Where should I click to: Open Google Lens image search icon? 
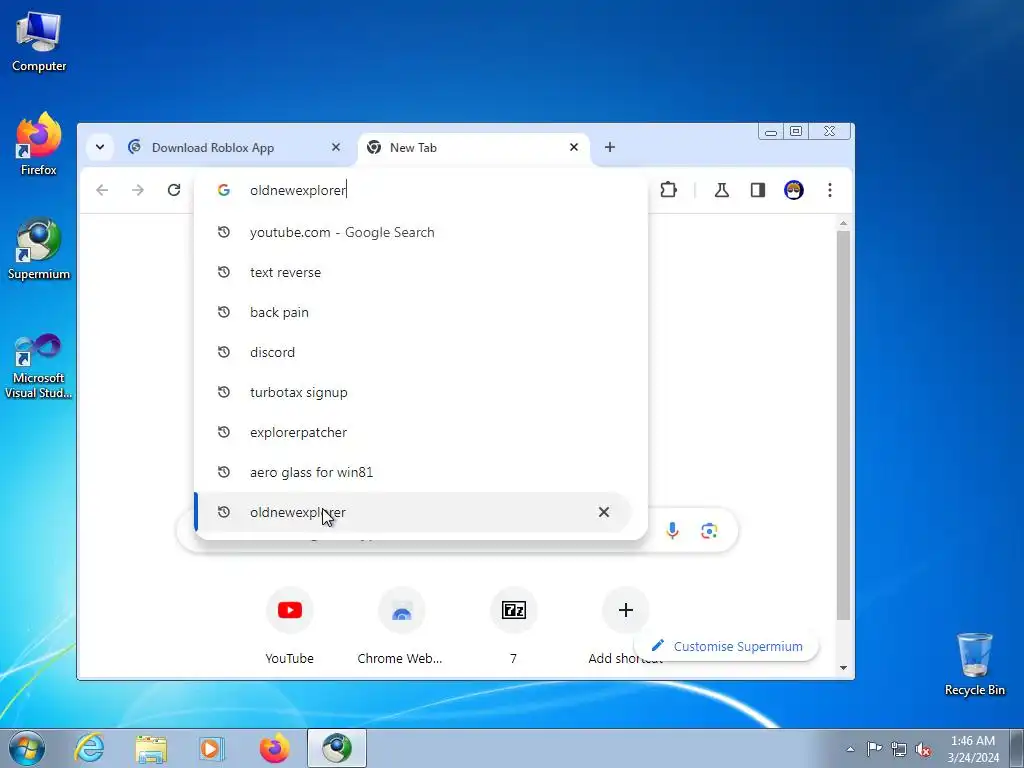pos(709,530)
